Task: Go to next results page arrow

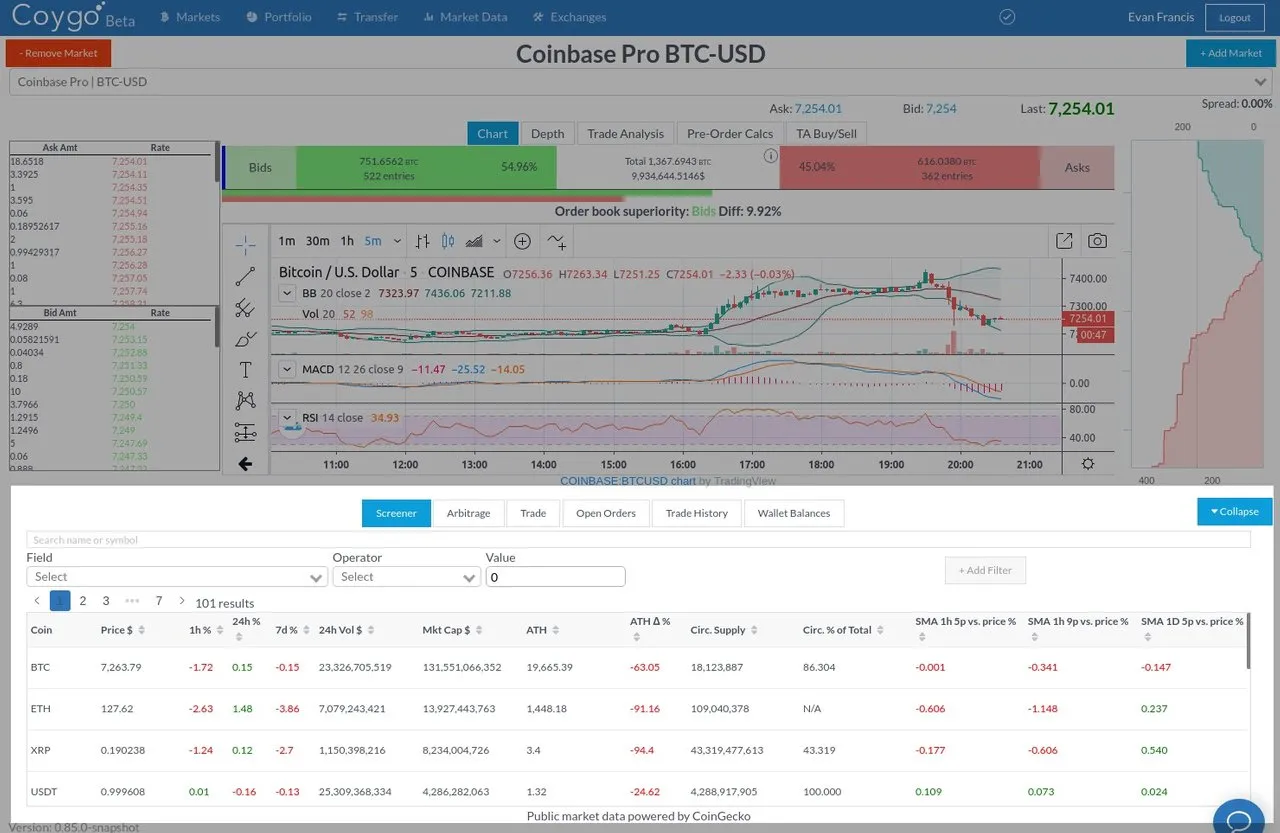Action: coord(182,601)
